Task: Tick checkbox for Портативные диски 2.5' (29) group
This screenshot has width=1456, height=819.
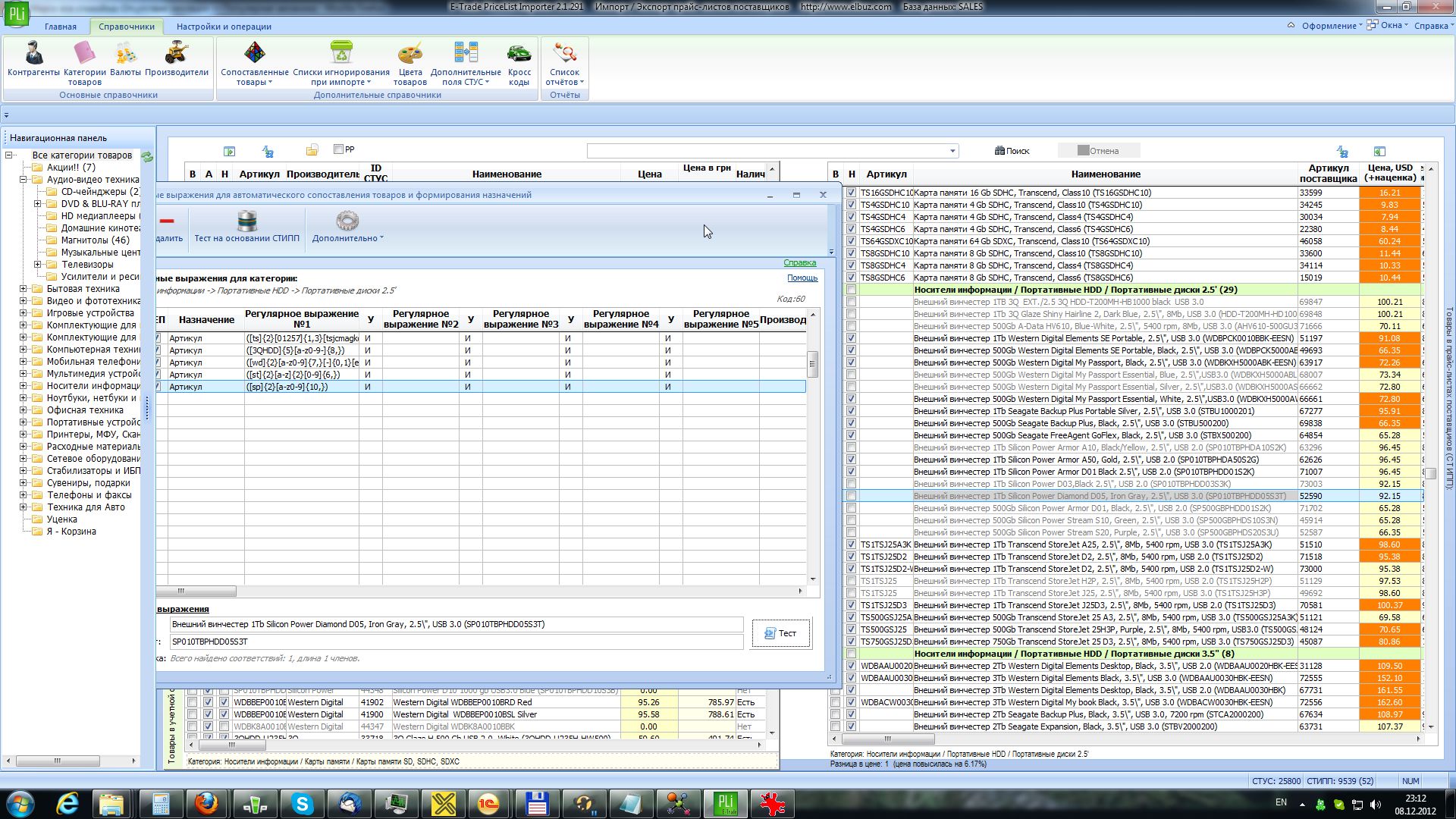Action: [x=851, y=290]
